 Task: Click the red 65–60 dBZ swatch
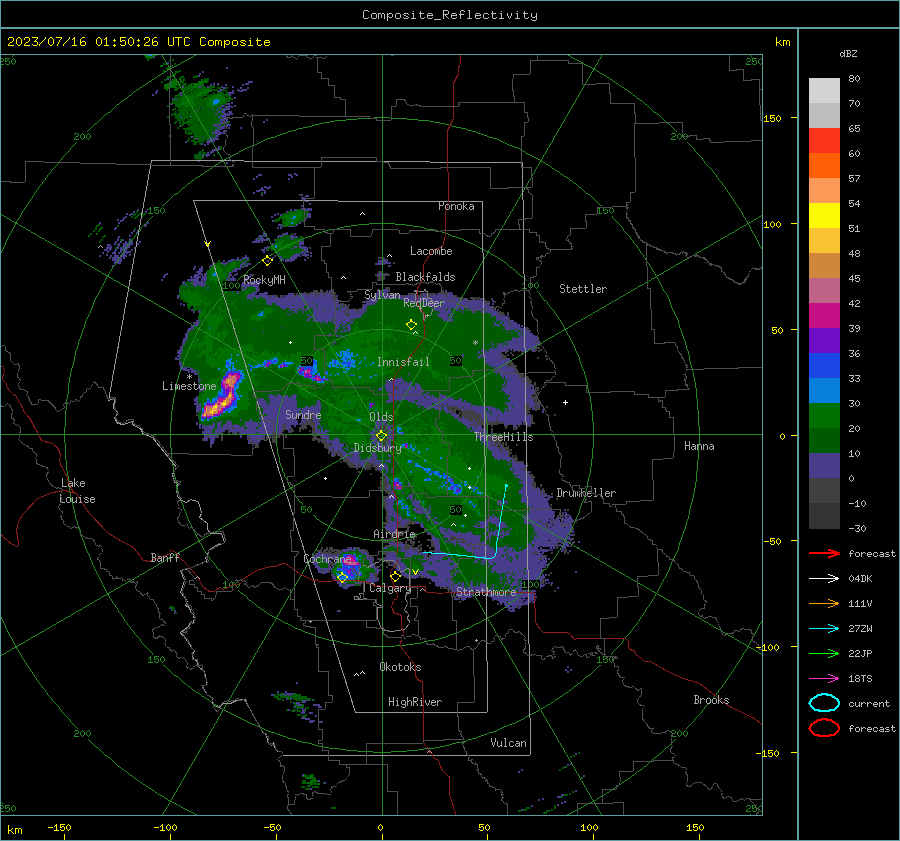[824, 141]
